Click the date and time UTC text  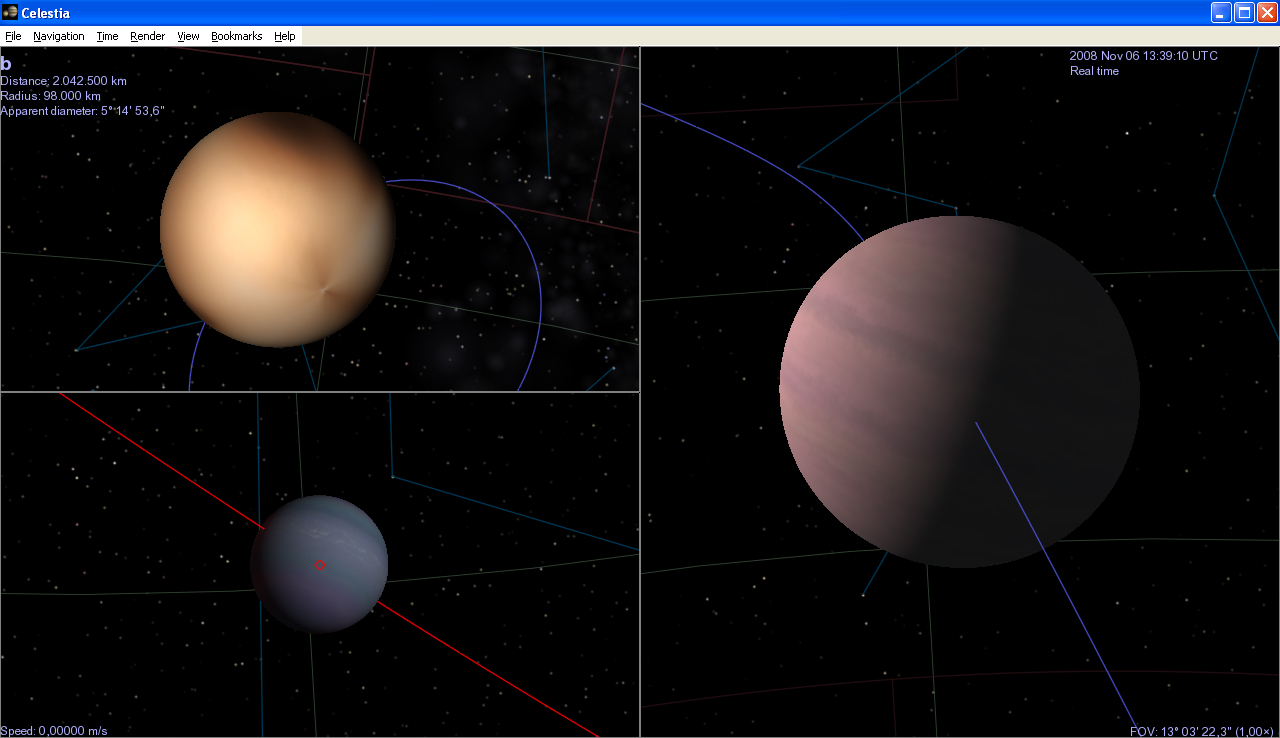coord(1143,56)
